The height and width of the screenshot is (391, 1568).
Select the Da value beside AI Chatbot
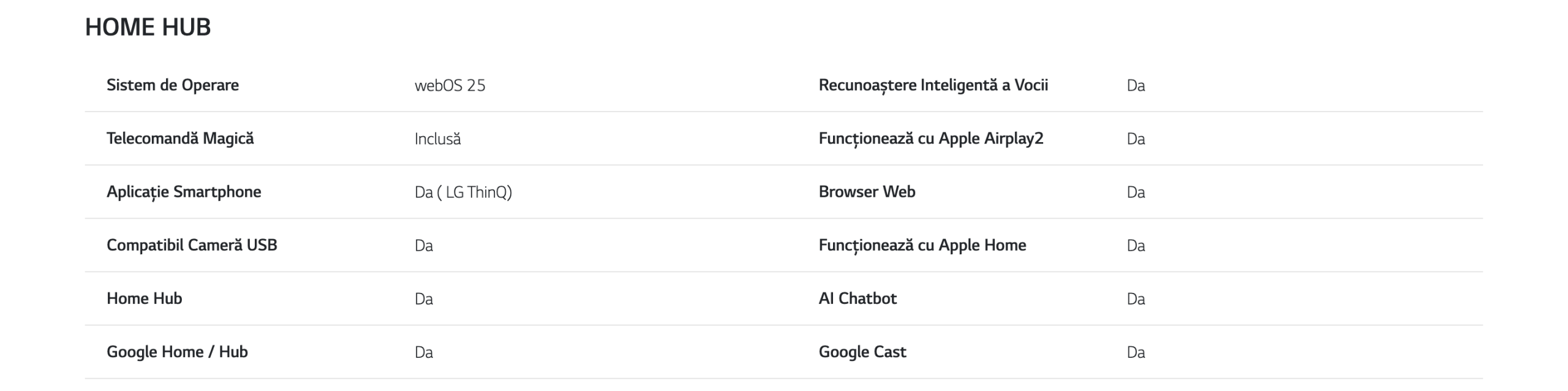point(1136,299)
